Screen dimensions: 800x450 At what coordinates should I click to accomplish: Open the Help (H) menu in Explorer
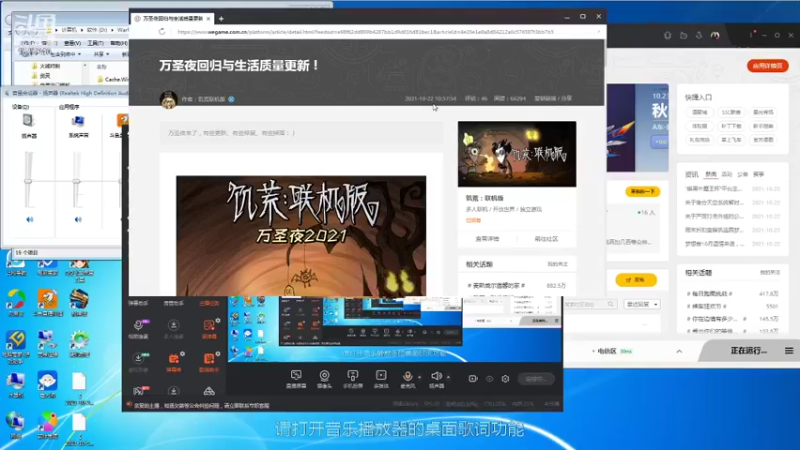(118, 43)
